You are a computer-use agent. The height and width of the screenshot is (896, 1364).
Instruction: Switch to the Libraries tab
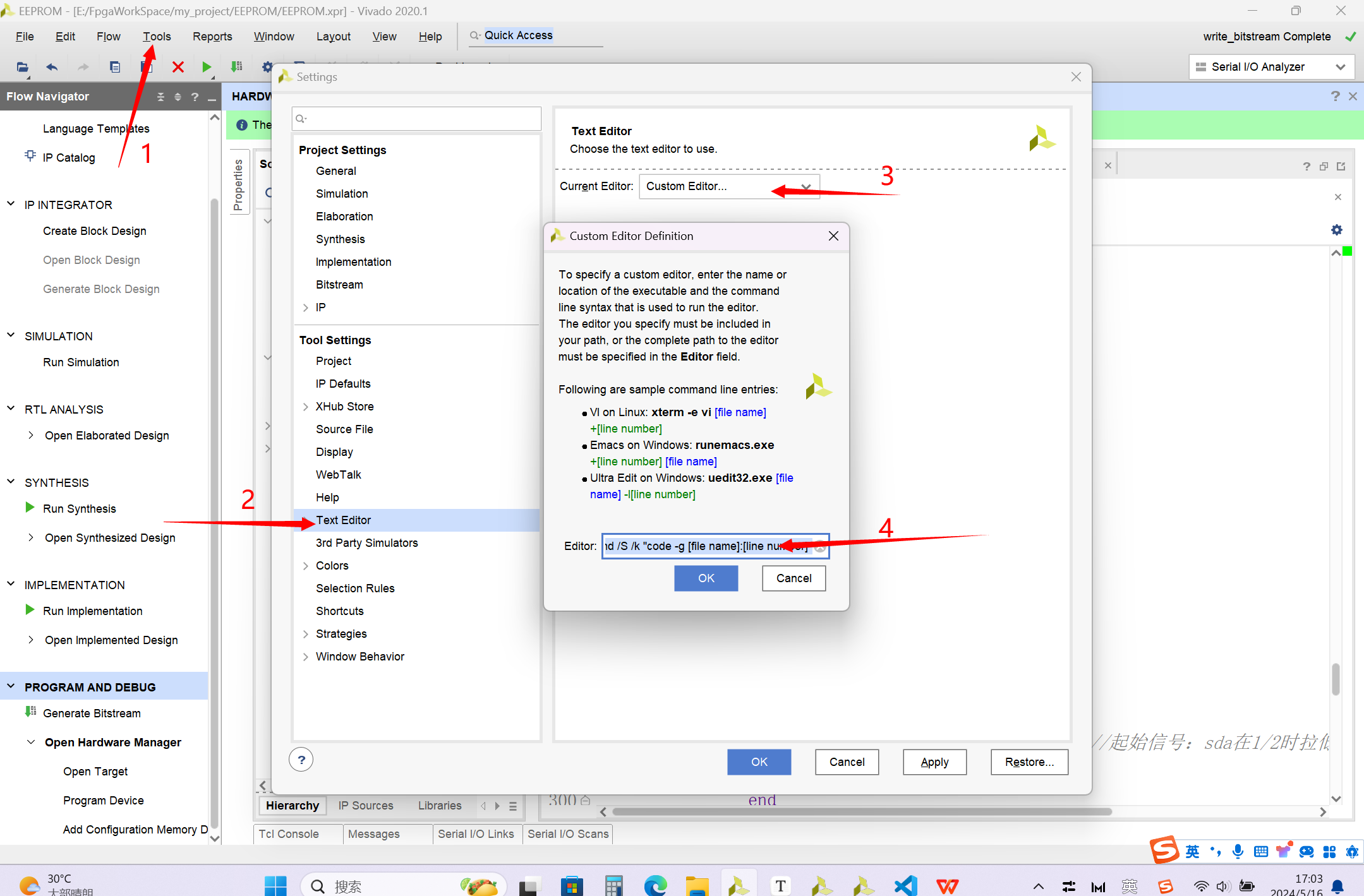point(440,805)
